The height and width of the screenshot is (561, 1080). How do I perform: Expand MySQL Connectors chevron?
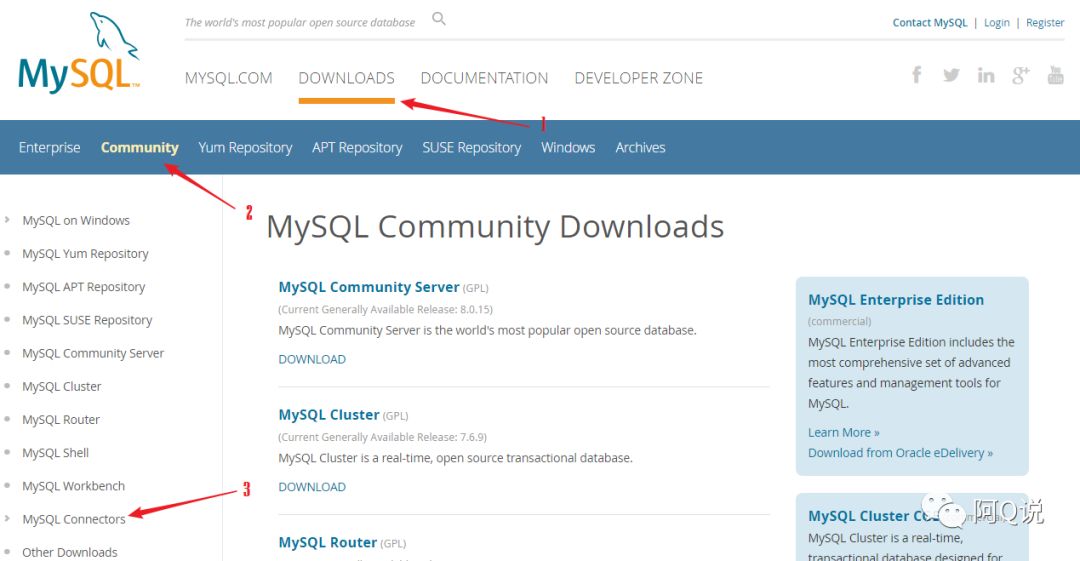[7, 518]
